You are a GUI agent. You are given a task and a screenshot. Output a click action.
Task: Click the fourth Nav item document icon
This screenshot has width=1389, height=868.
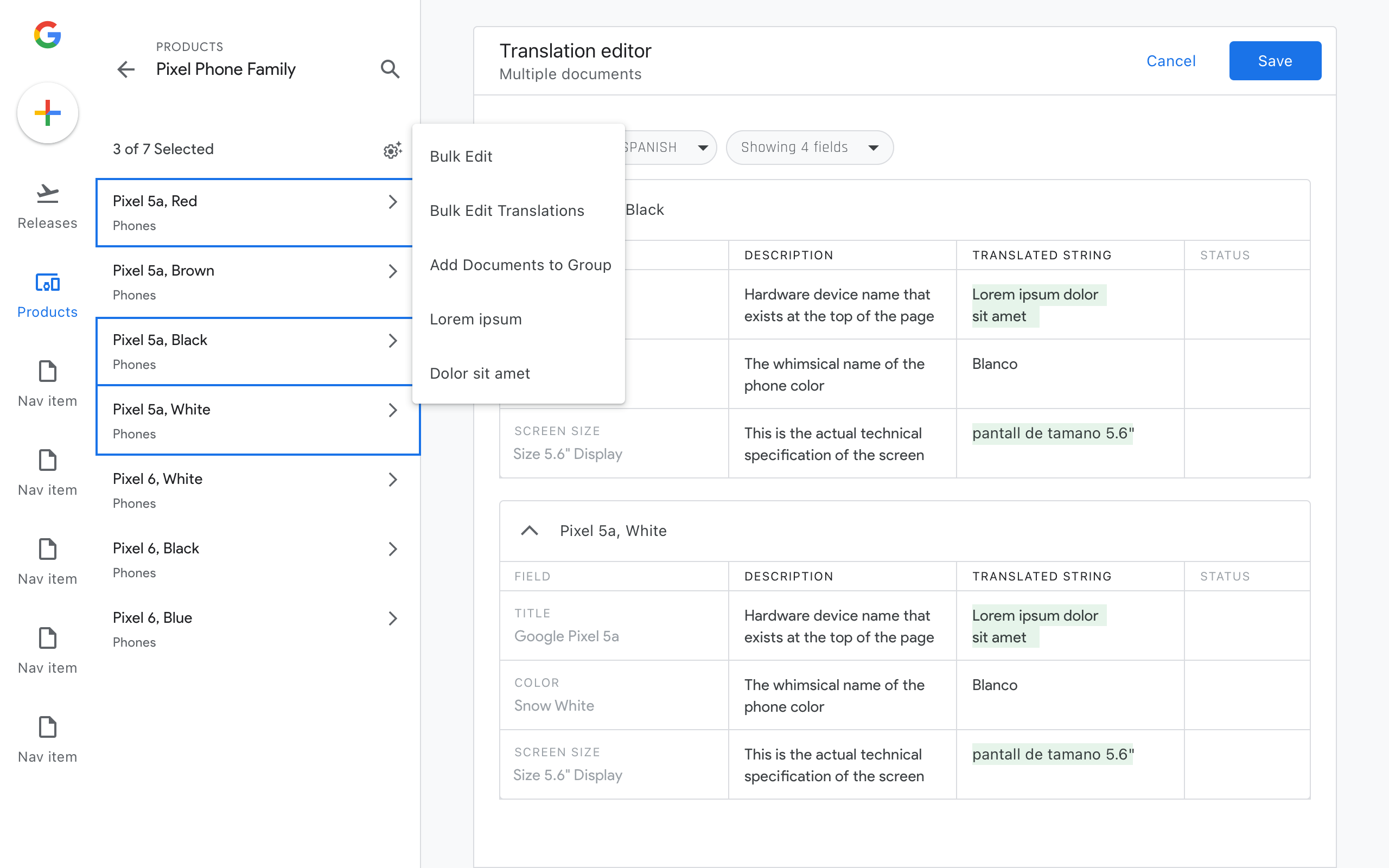(x=48, y=639)
